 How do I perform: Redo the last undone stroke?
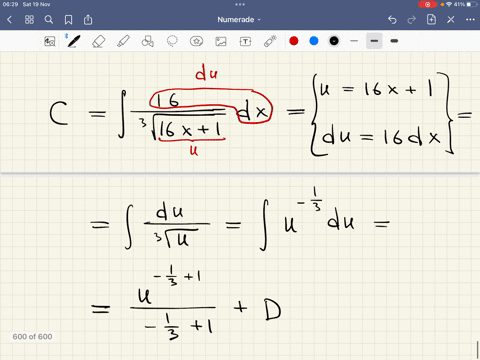412,20
